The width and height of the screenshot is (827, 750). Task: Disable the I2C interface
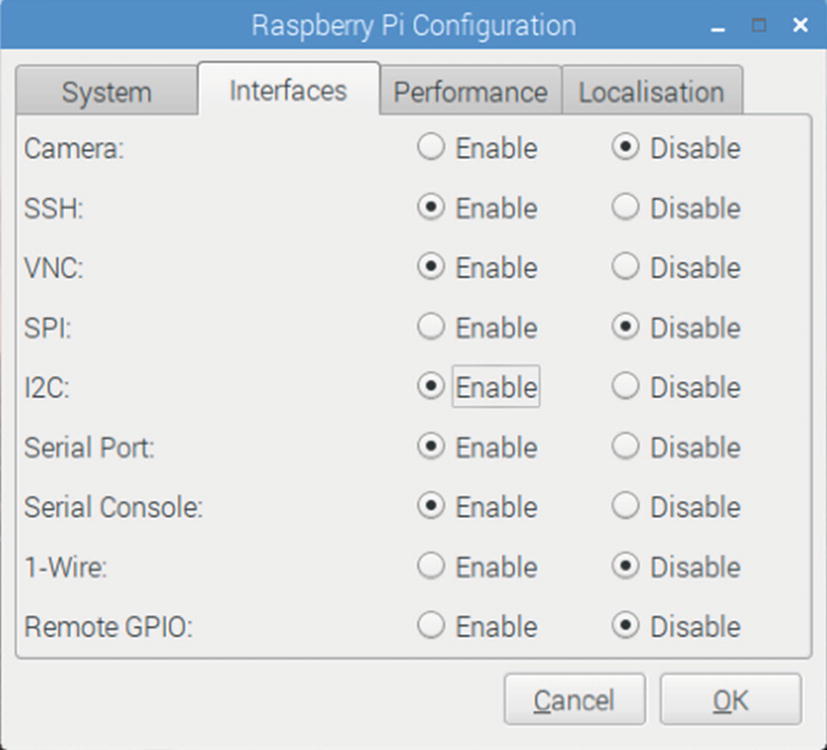coord(626,387)
